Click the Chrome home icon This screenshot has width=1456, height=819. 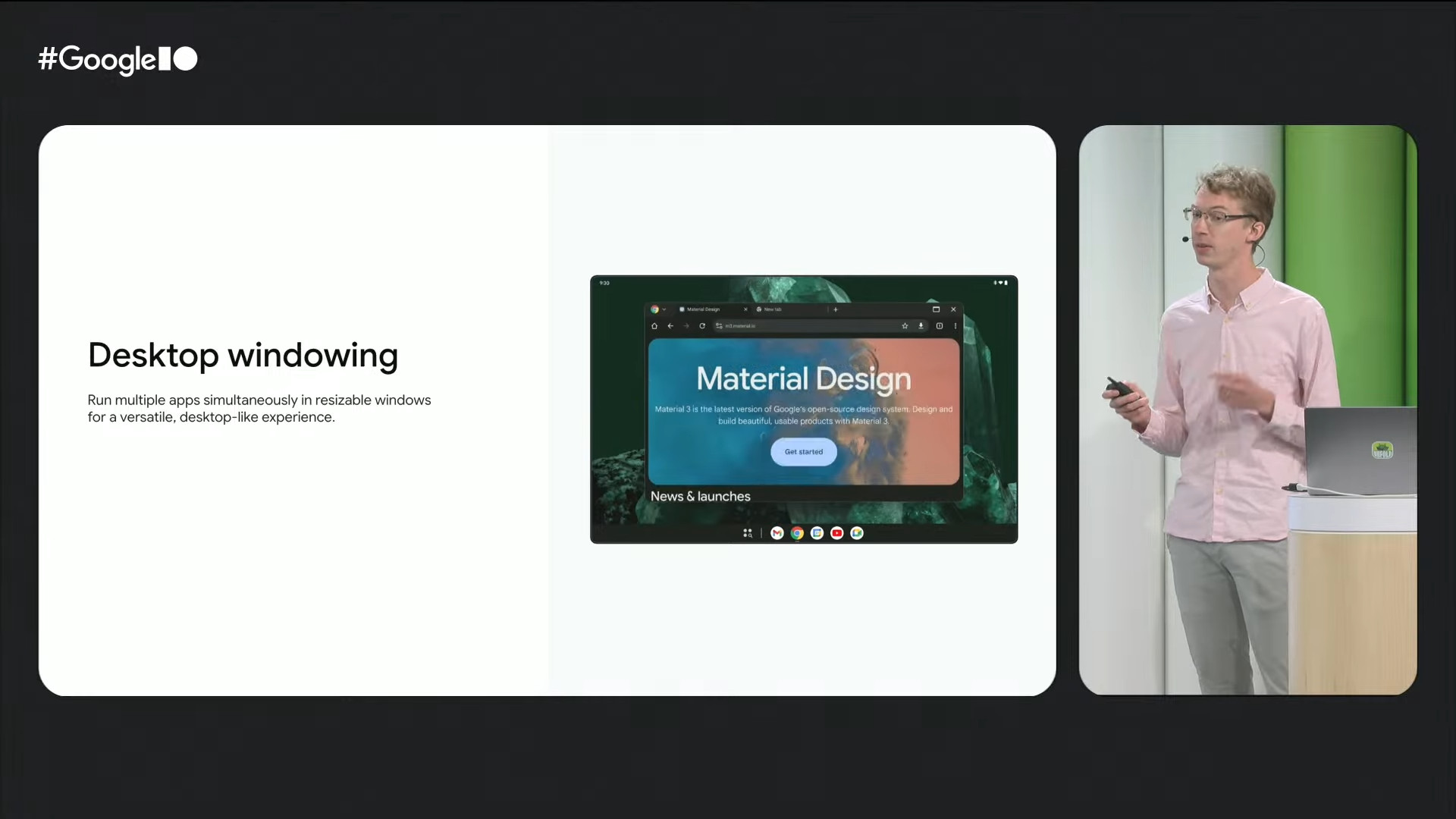pos(654,326)
